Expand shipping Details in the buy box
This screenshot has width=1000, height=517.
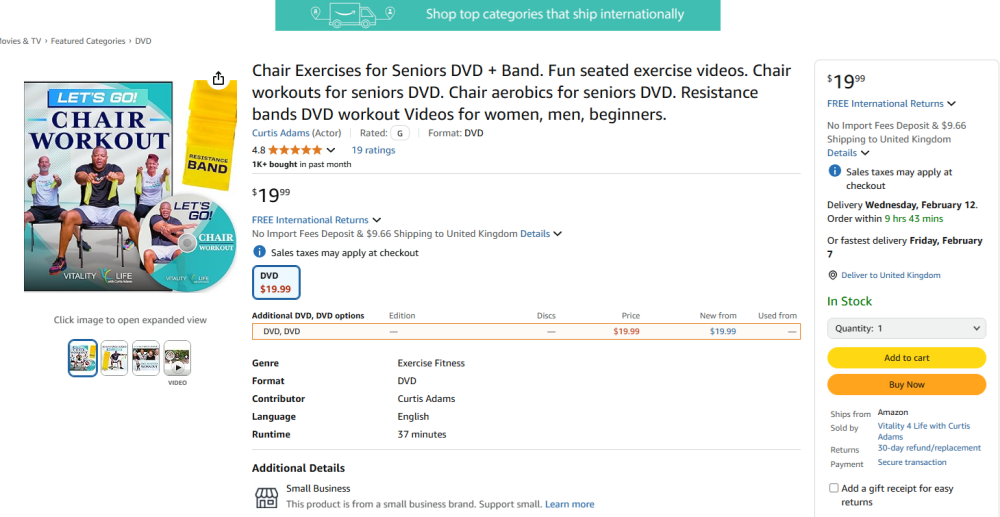click(x=848, y=153)
